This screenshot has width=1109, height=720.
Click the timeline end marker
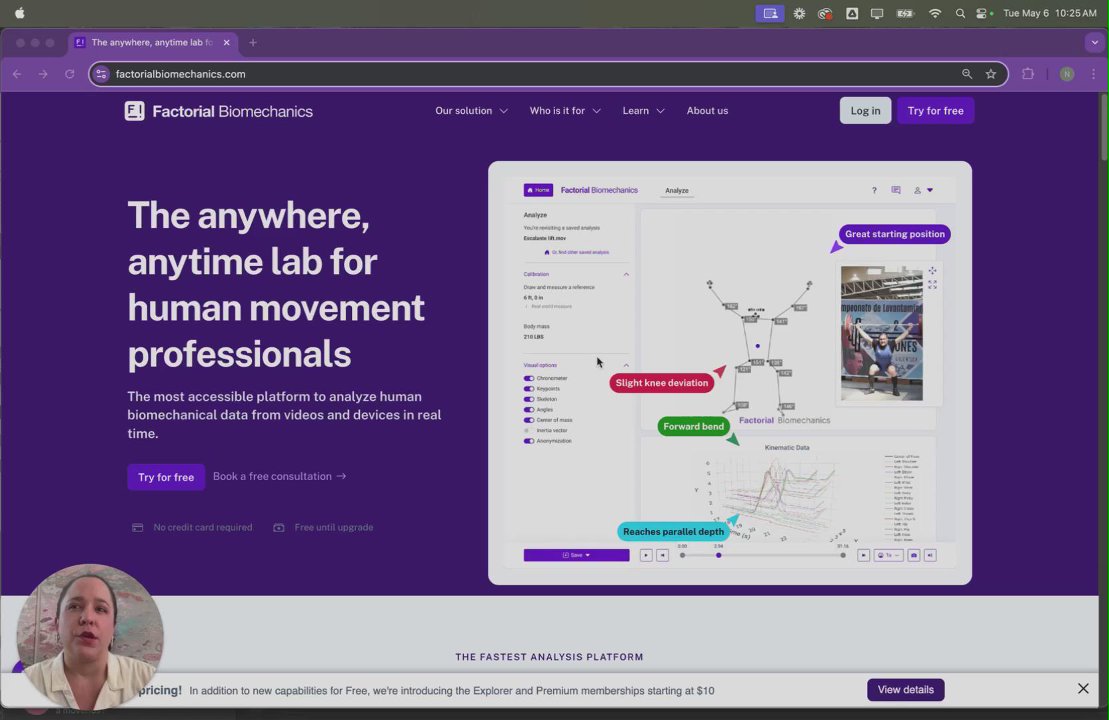[x=843, y=555]
